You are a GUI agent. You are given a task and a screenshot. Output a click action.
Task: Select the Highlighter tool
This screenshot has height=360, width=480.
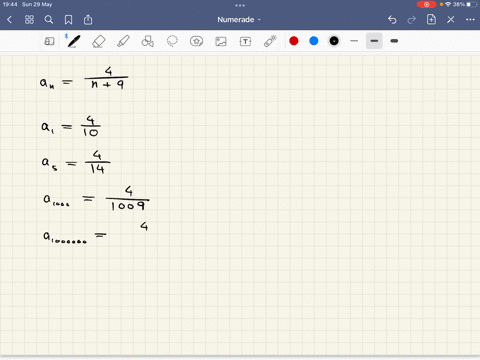coord(123,41)
